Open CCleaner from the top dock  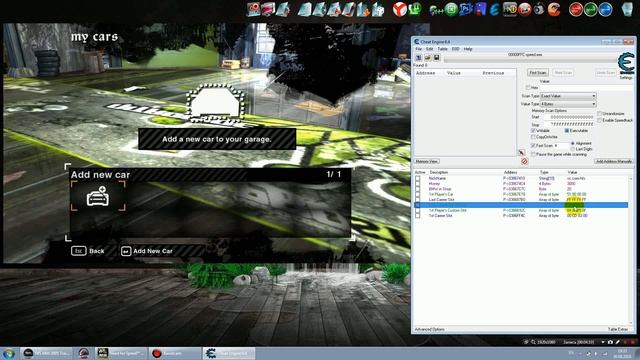pyautogui.click(x=554, y=9)
